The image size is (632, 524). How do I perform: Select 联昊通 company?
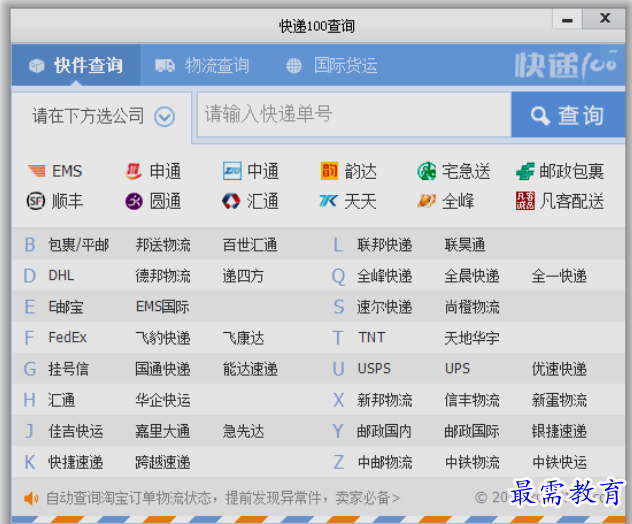tap(465, 245)
